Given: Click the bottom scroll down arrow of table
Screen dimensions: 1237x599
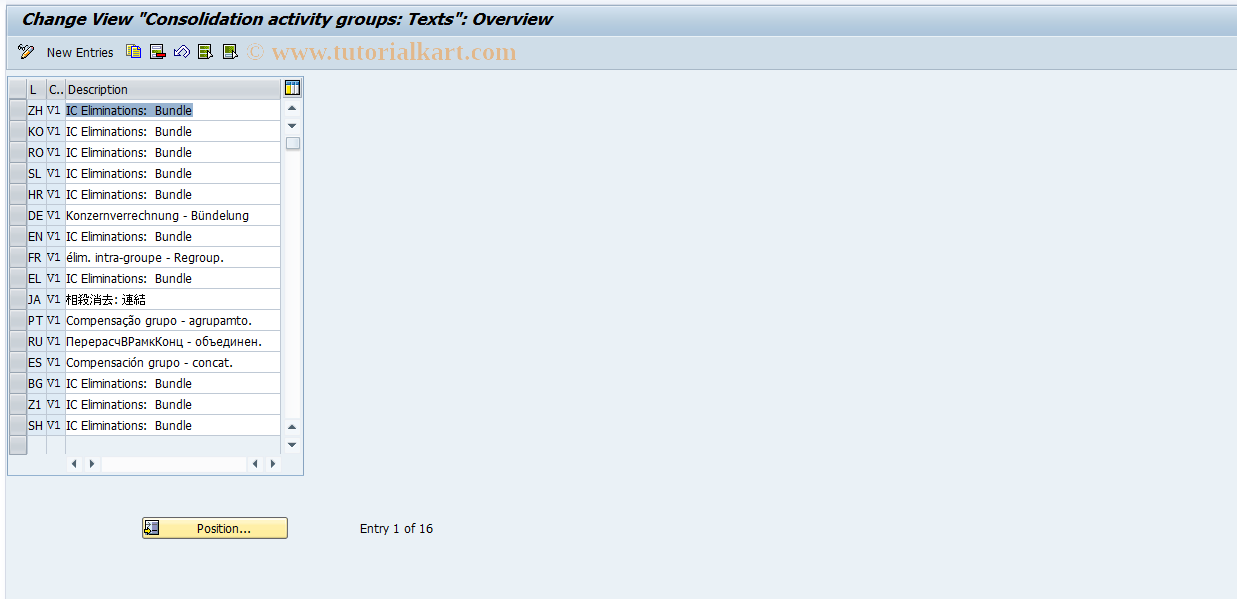Looking at the screenshot, I should click(x=292, y=444).
